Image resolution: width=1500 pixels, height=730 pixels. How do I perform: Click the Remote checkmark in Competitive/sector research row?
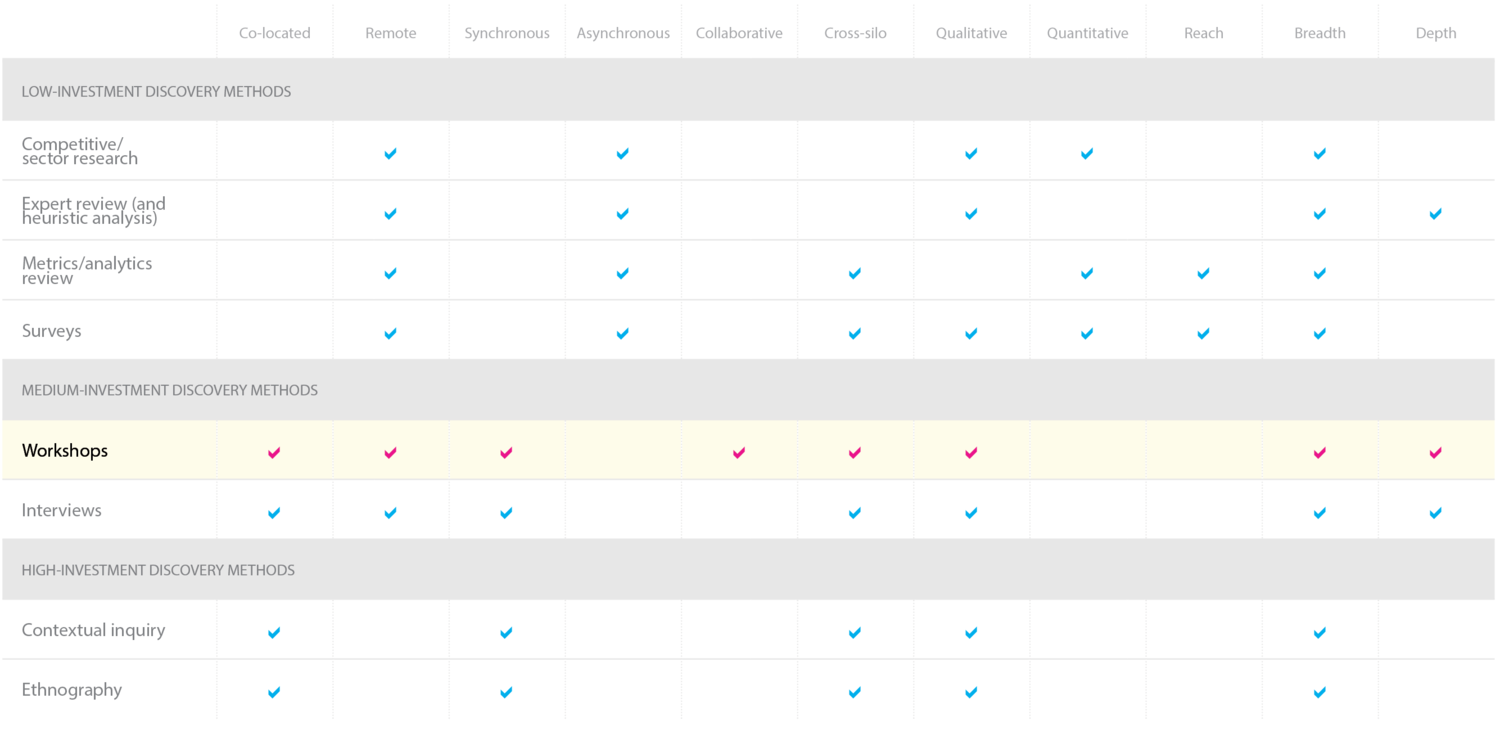pos(390,153)
